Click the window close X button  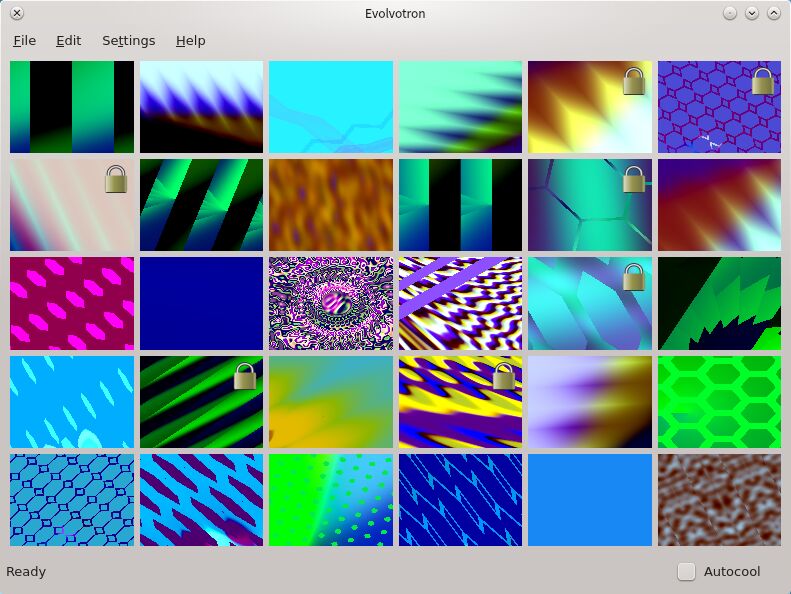pos(17,13)
